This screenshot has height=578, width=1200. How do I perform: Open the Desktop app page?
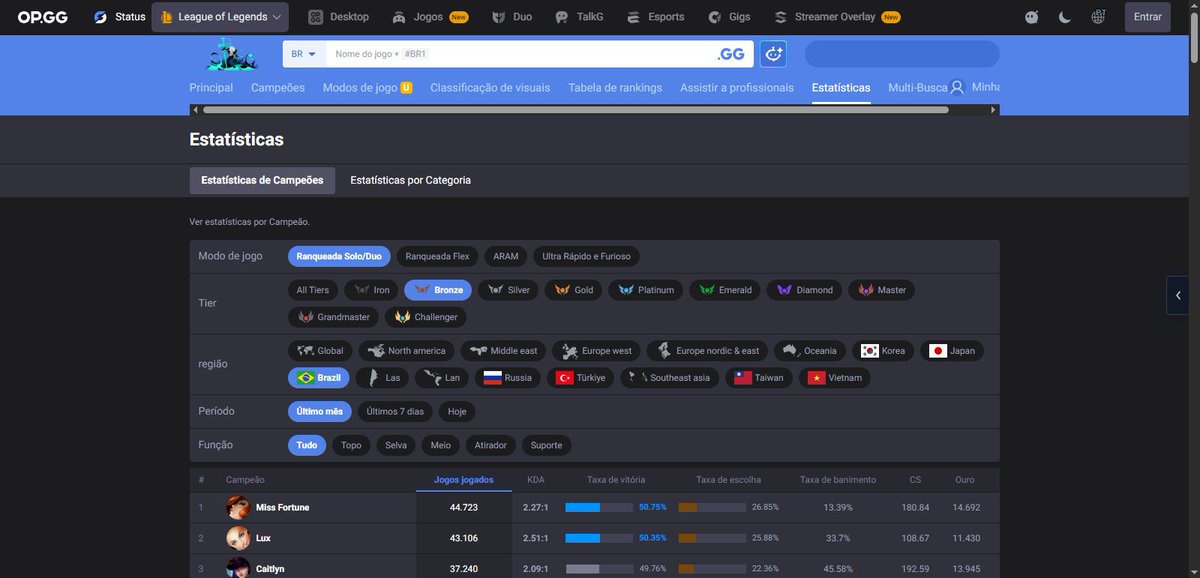pyautogui.click(x=338, y=17)
